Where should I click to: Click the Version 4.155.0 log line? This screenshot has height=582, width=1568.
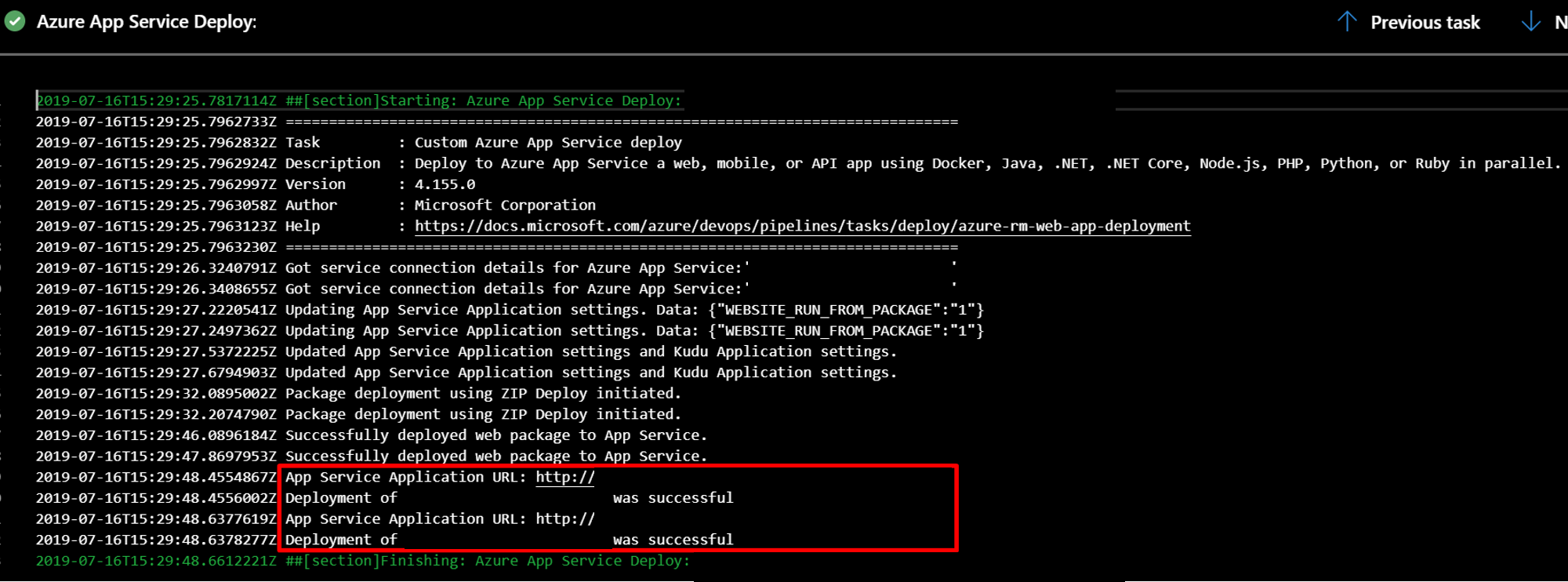pos(256,184)
